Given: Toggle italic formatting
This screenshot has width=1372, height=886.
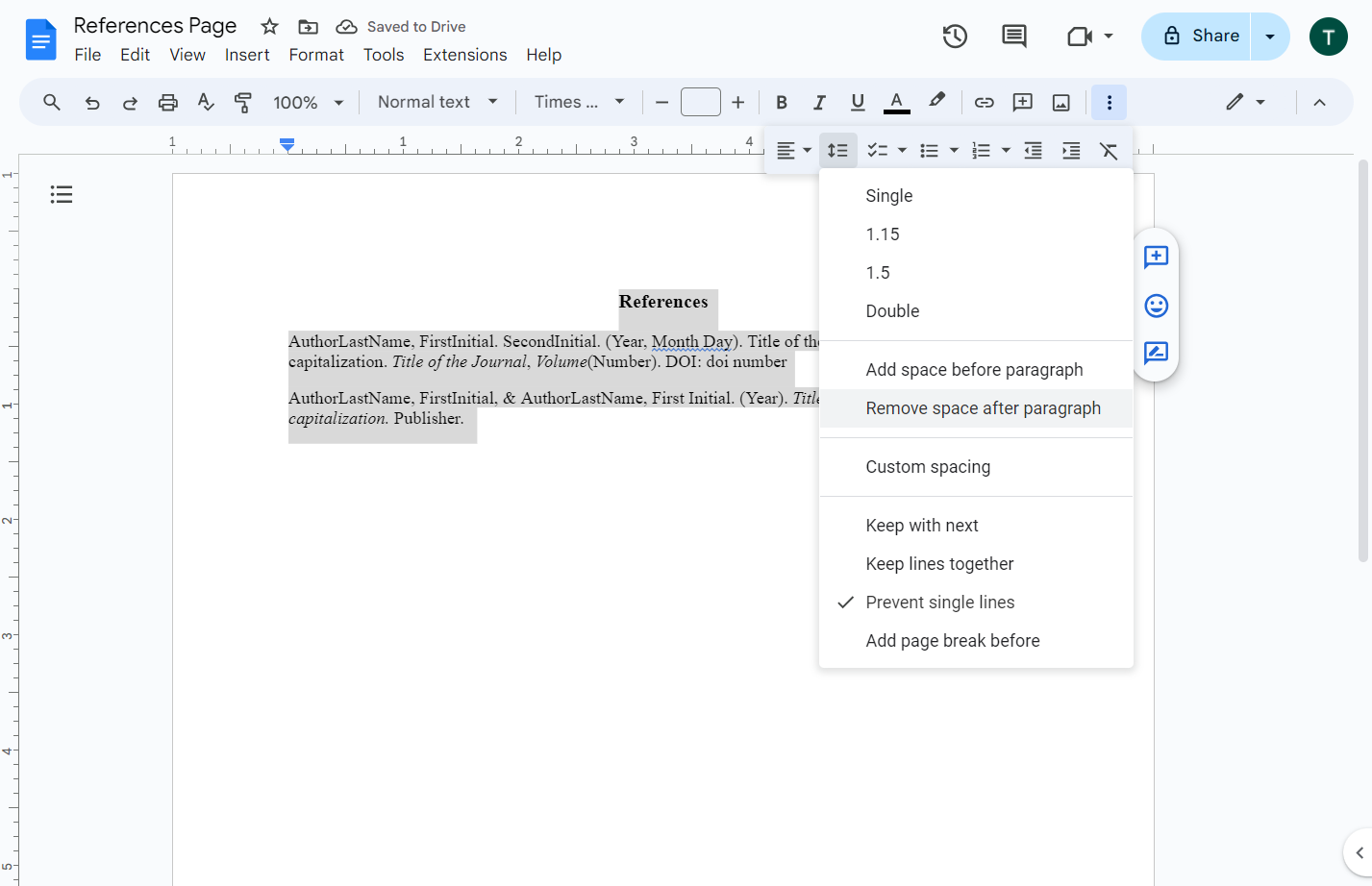Looking at the screenshot, I should [x=819, y=102].
